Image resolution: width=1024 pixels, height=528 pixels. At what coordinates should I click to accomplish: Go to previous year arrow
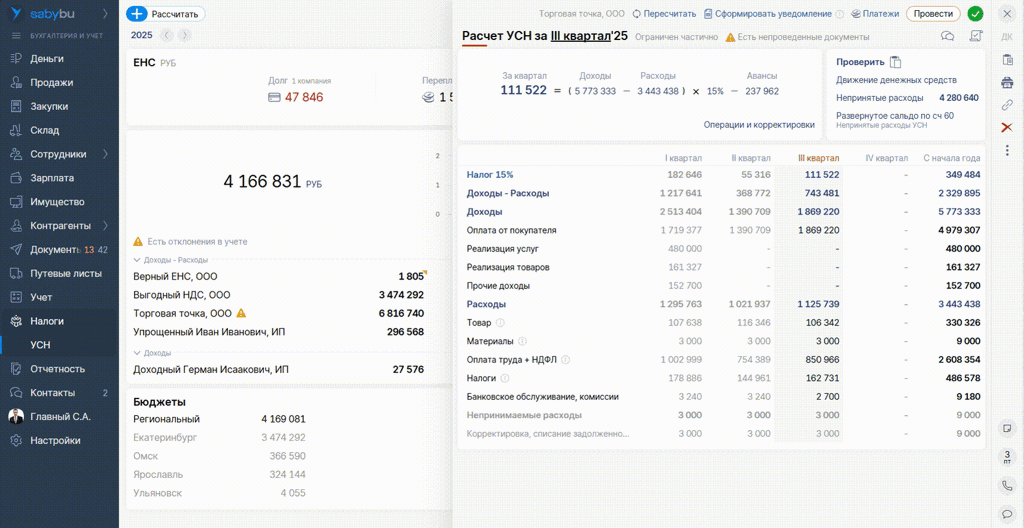pyautogui.click(x=166, y=35)
